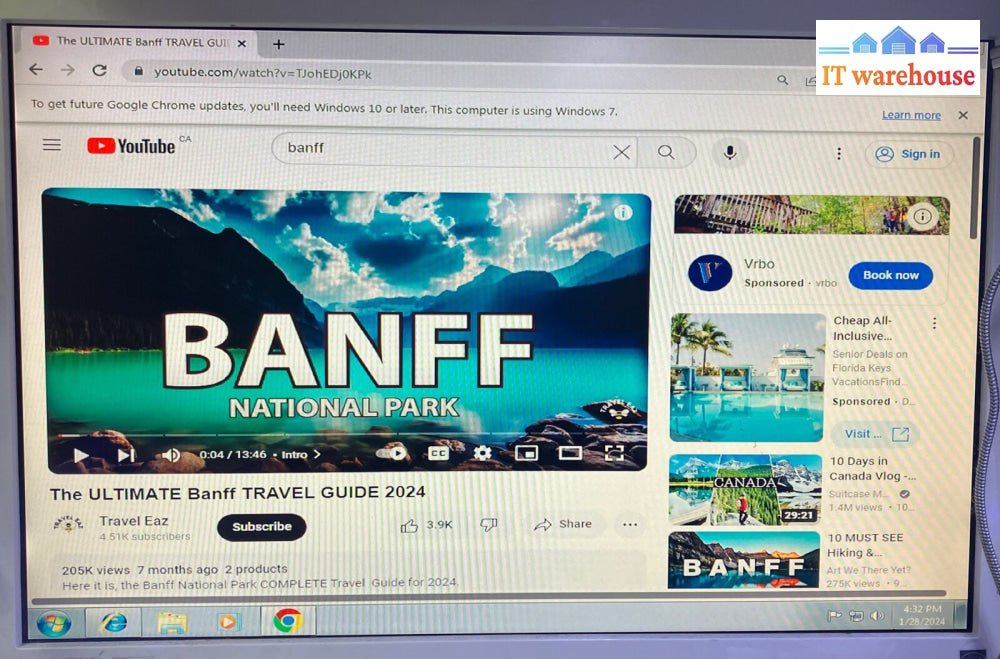Subscribe to Travel Eaz channel

262,527
